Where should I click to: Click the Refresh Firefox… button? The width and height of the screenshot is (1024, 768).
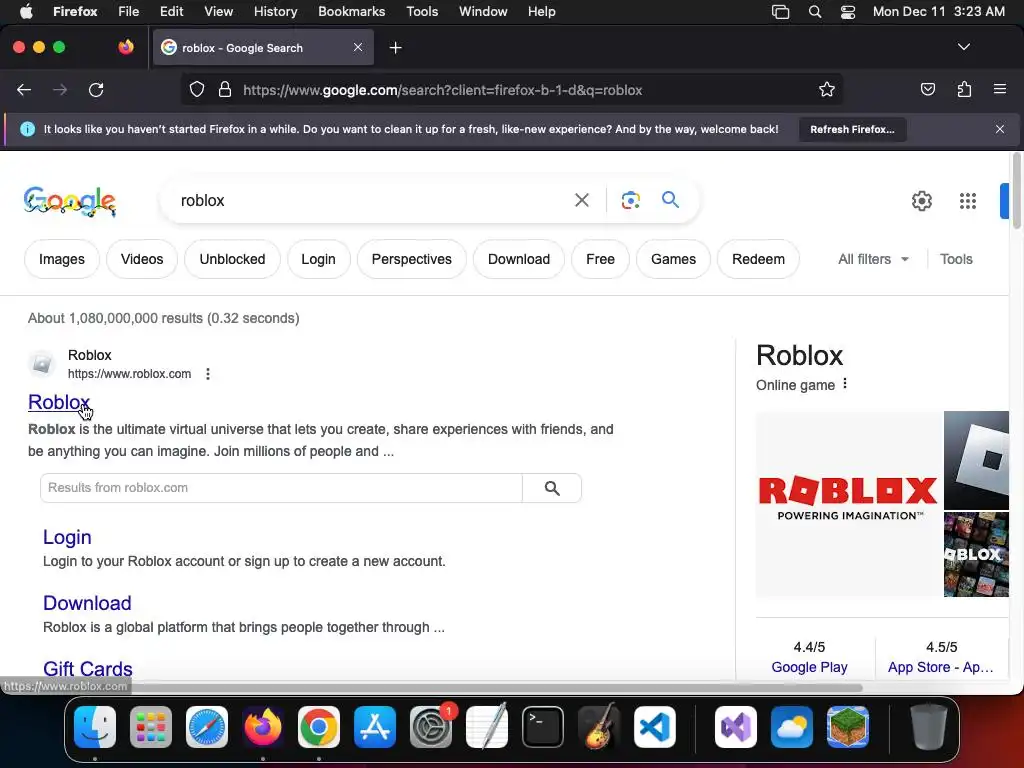(852, 129)
